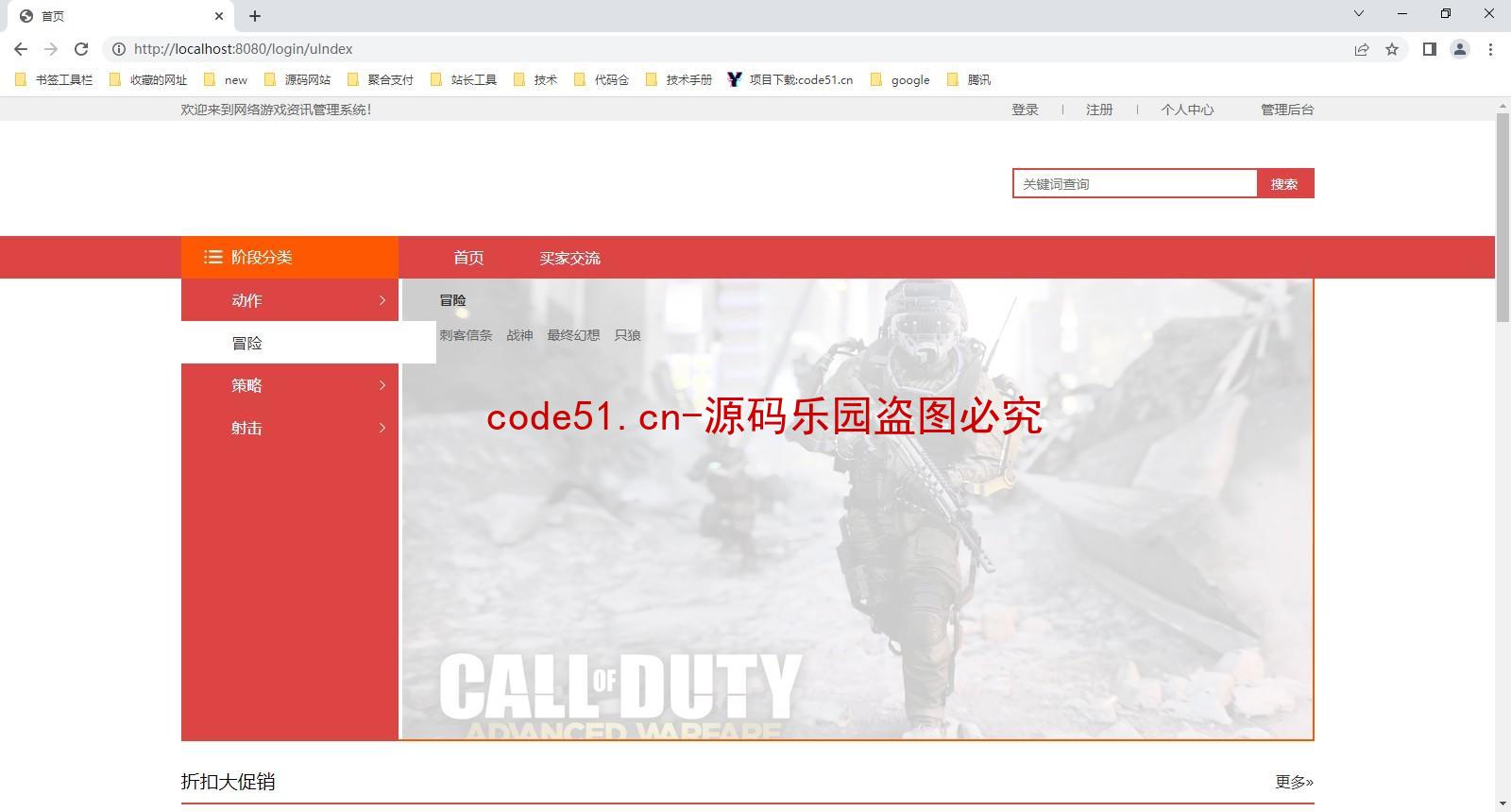Image resolution: width=1511 pixels, height=812 pixels.
Task: Click the address bar URL
Action: [x=243, y=49]
